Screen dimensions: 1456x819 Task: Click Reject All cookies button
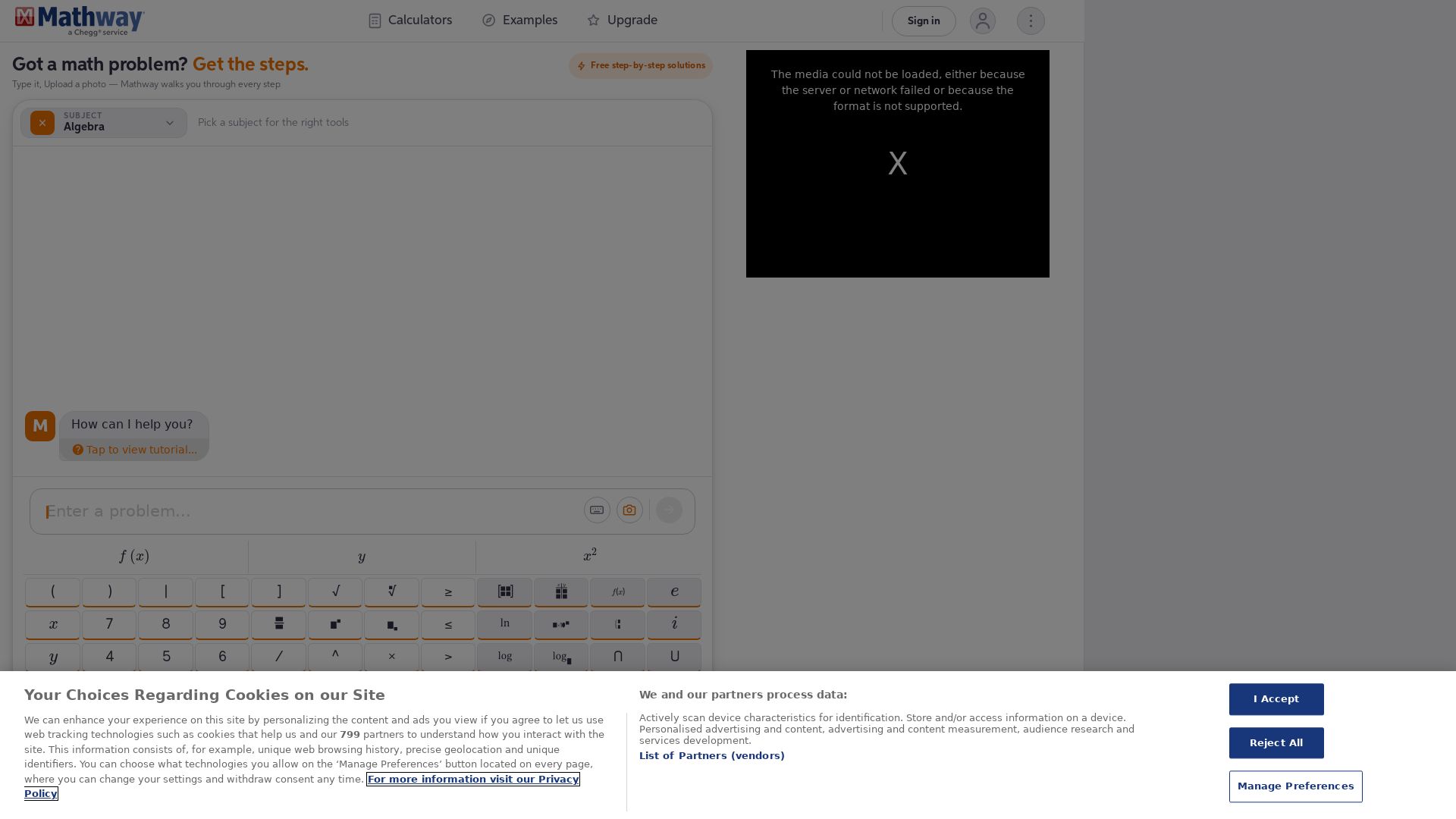[1276, 743]
